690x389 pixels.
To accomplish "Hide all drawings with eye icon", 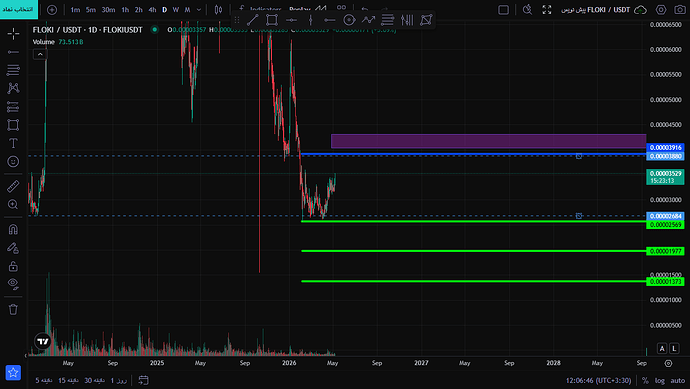I will tap(13, 284).
